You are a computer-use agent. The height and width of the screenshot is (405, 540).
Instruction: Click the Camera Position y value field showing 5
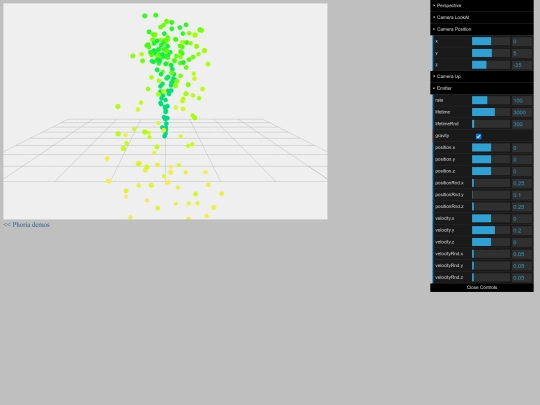pos(522,53)
